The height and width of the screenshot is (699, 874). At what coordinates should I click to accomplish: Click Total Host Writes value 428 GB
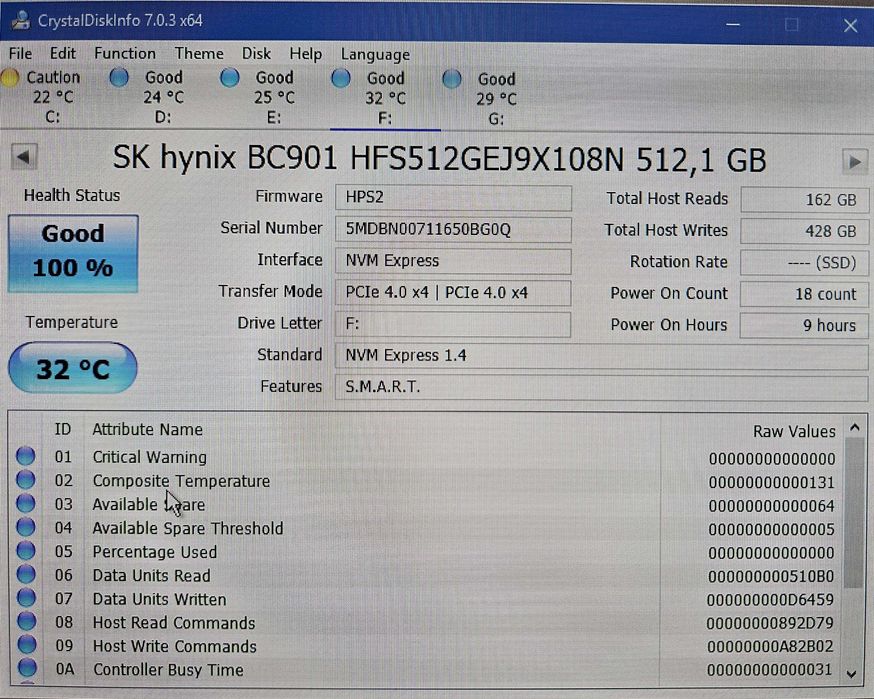pyautogui.click(x=804, y=231)
